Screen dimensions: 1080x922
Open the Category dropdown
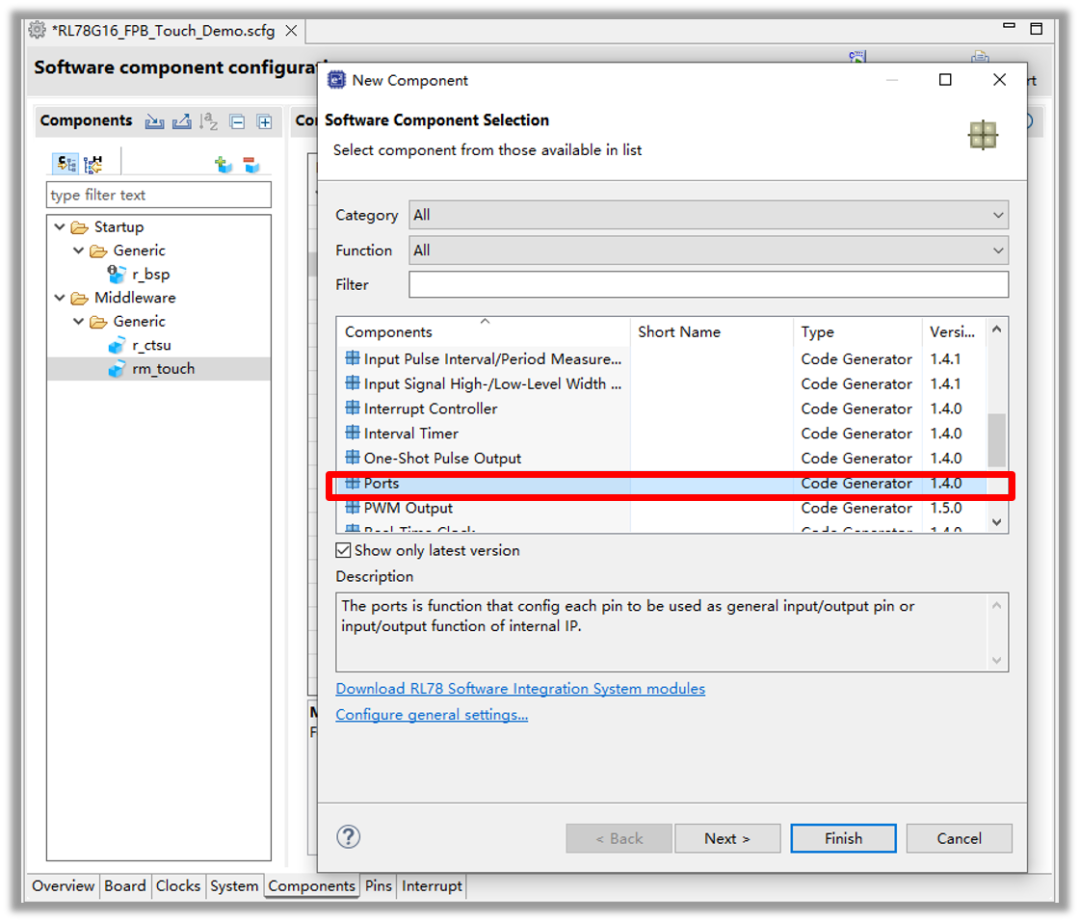(x=708, y=215)
